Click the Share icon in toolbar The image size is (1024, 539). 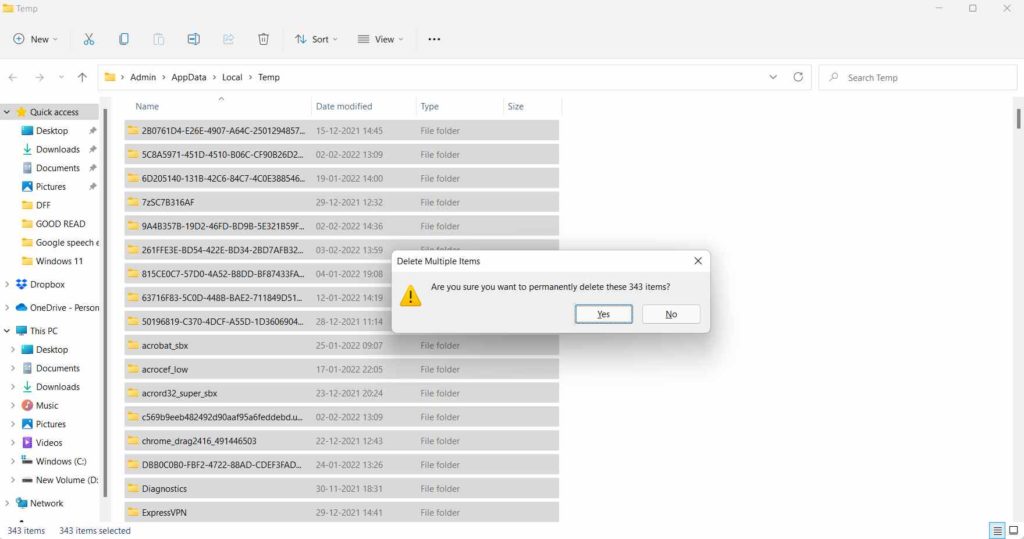(x=228, y=39)
